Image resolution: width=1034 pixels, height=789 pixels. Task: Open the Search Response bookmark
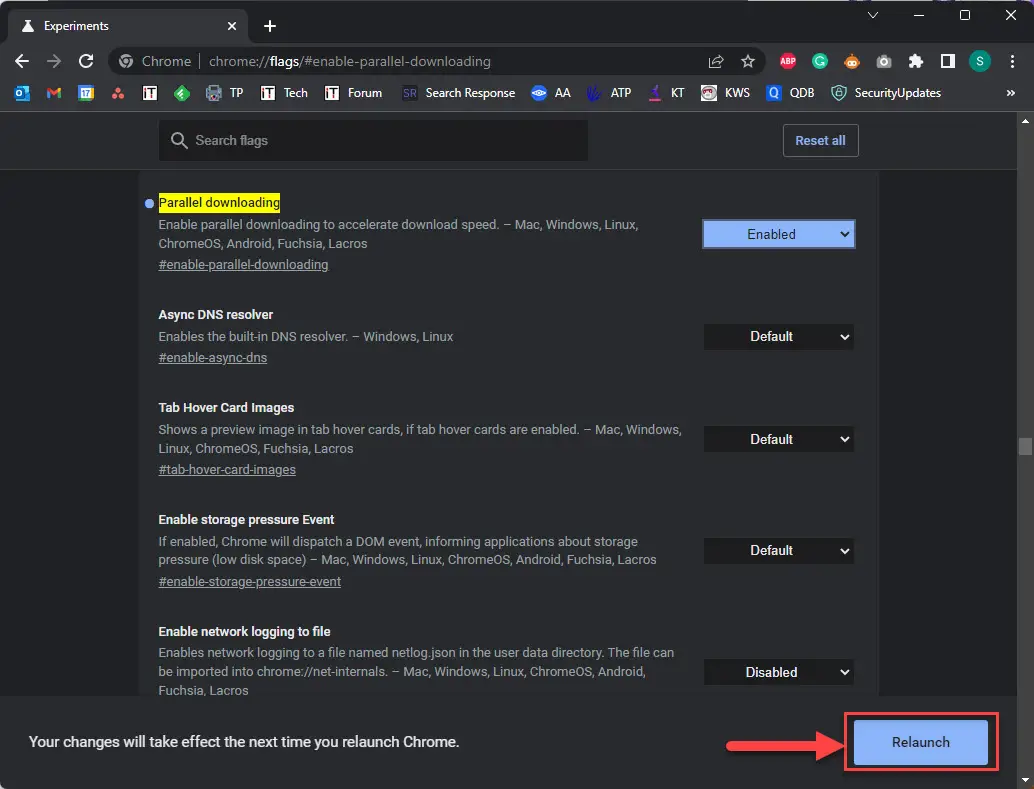click(x=458, y=93)
